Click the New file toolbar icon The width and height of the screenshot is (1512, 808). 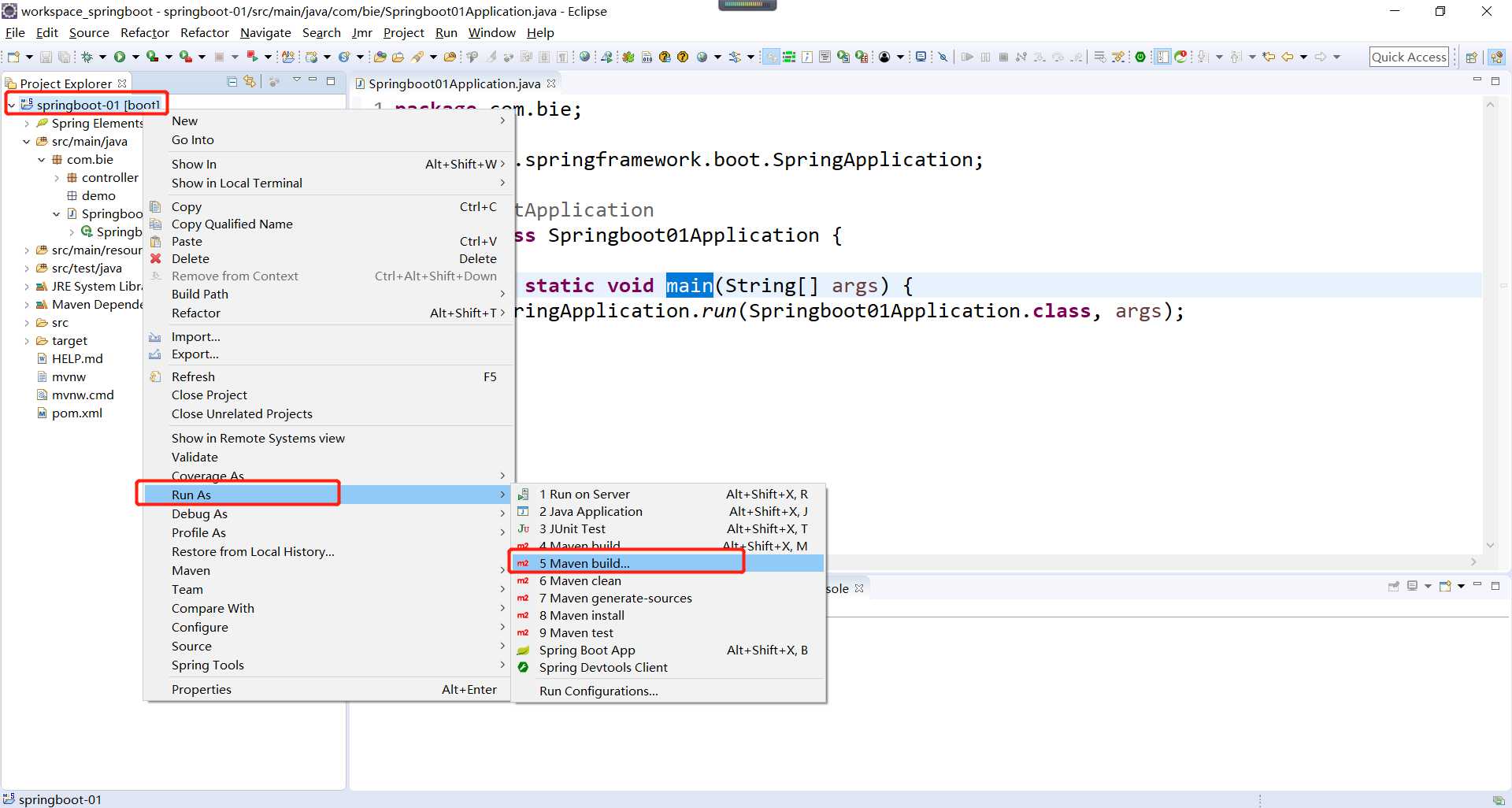[x=13, y=57]
